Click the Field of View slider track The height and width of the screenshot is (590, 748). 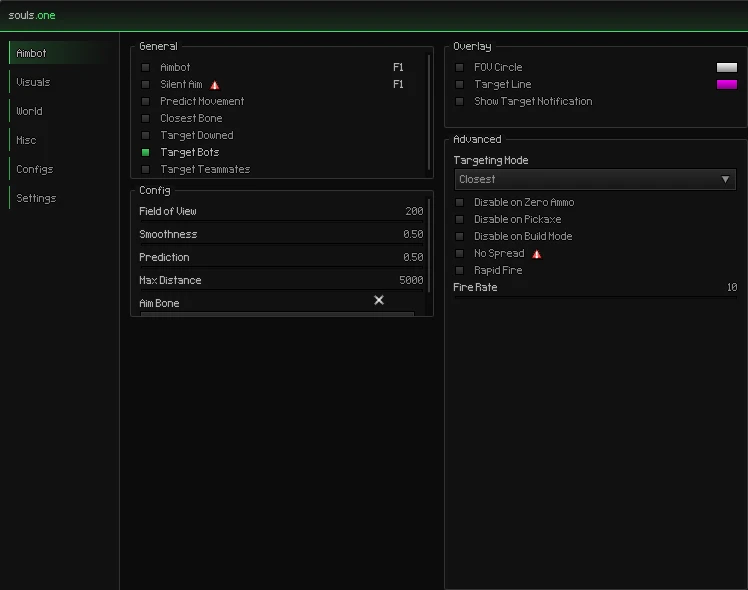(x=281, y=221)
